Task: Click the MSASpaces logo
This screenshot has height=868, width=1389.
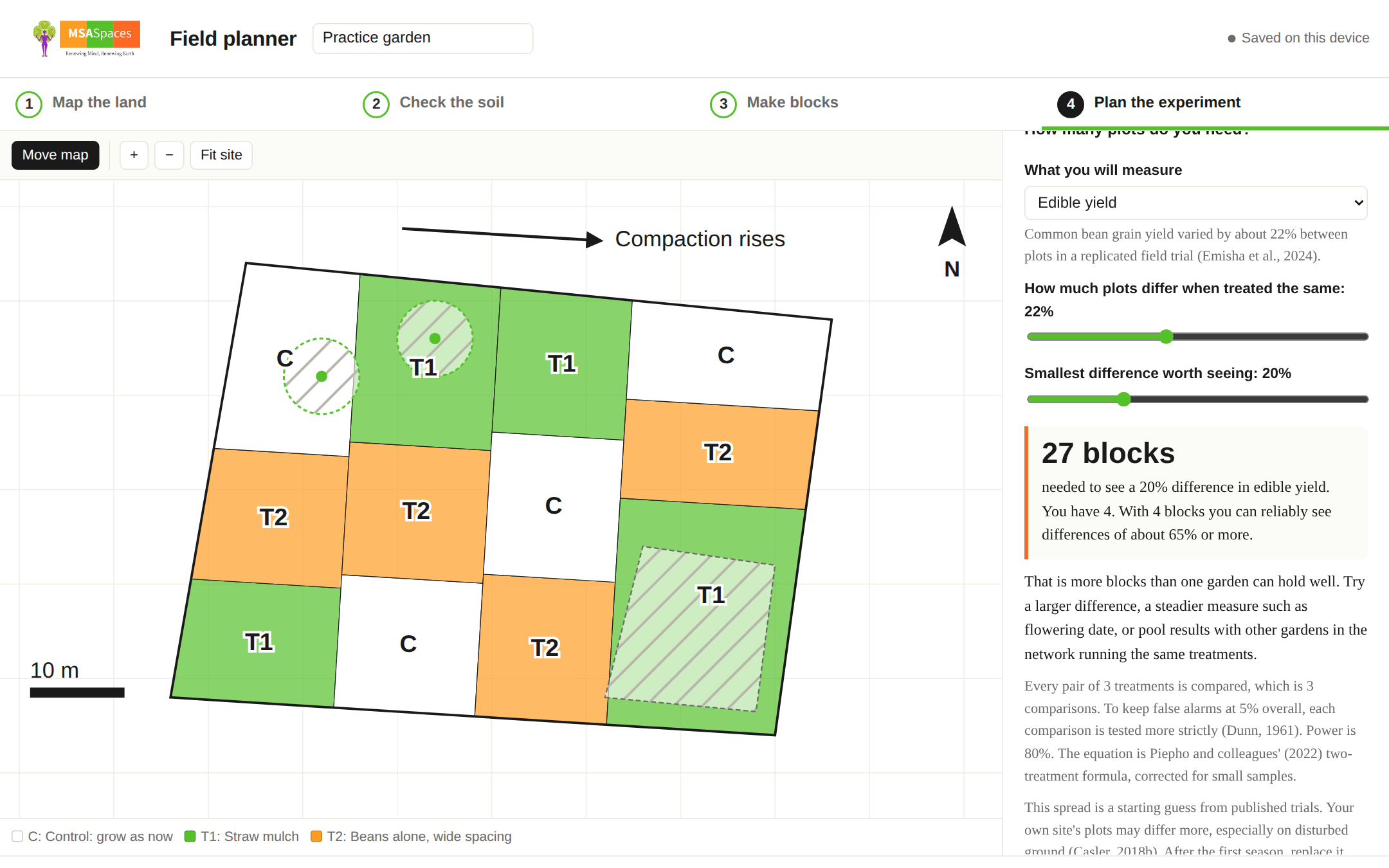Action: tap(86, 39)
